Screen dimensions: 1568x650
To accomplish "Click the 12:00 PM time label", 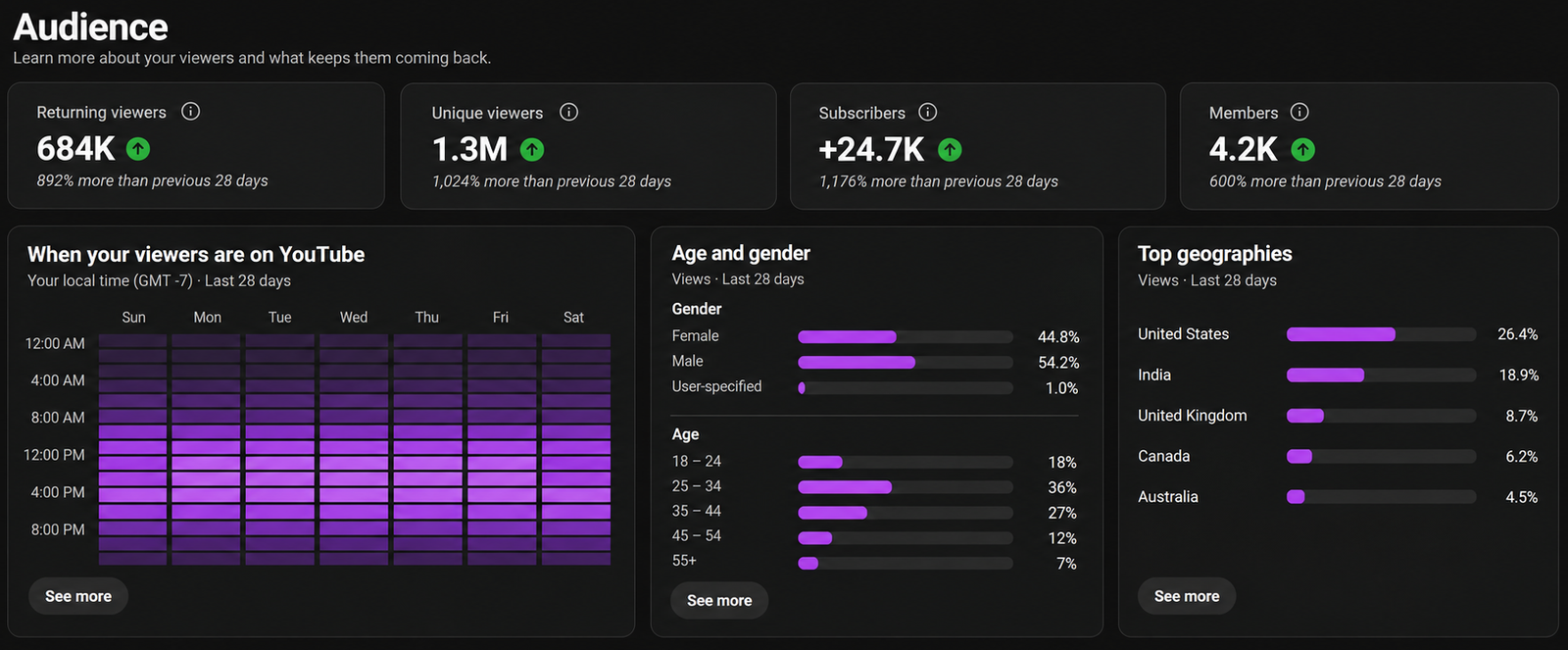I will tap(55, 455).
